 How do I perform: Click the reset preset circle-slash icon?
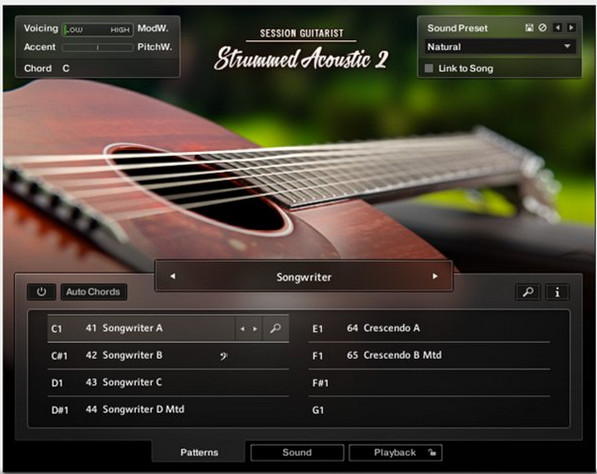543,28
